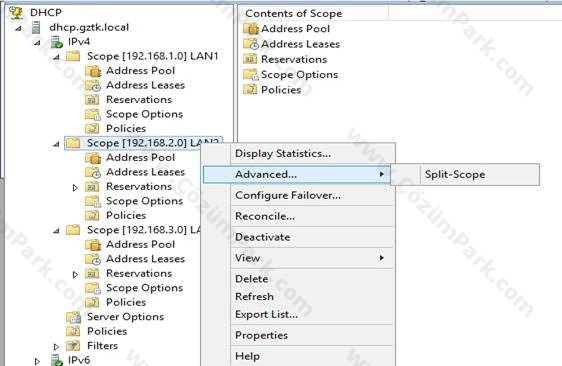562x366 pixels.
Task: Click Reservations icon under LAN1 scope
Action: point(92,100)
